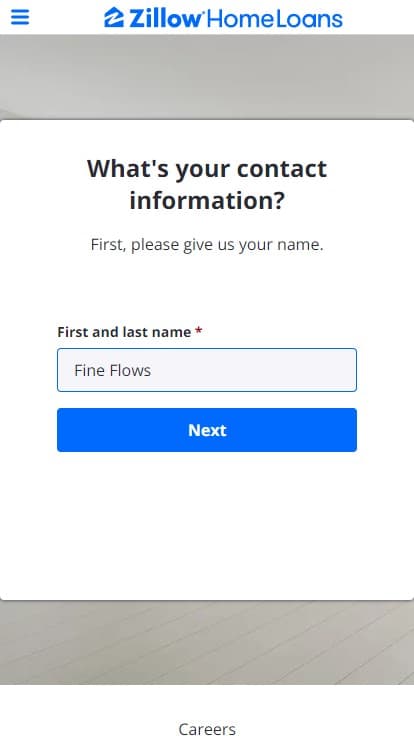Click the word 'information?' in the heading
414x736 pixels.
pyautogui.click(x=207, y=200)
